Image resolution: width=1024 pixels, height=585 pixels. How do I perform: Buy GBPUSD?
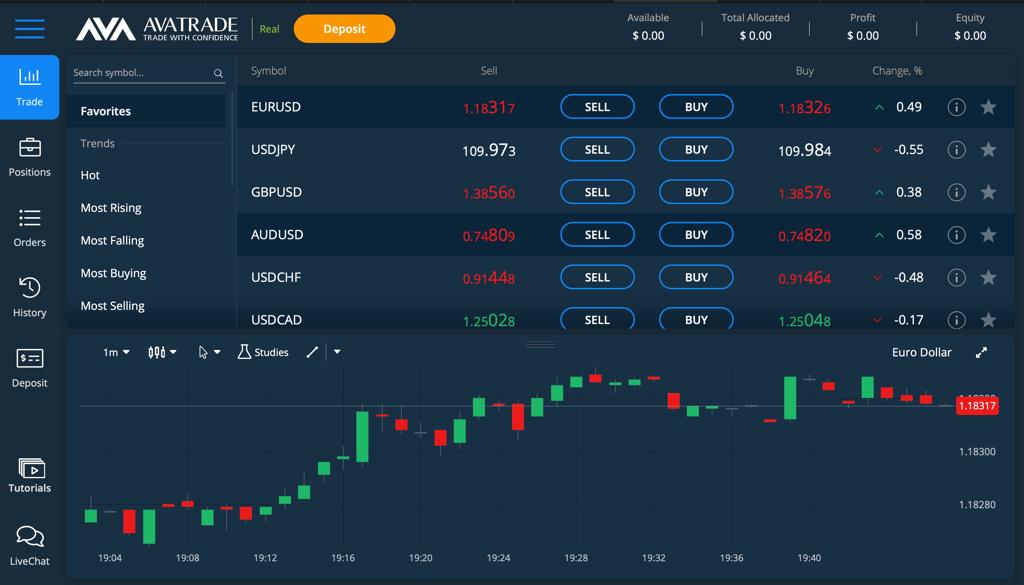pos(696,192)
